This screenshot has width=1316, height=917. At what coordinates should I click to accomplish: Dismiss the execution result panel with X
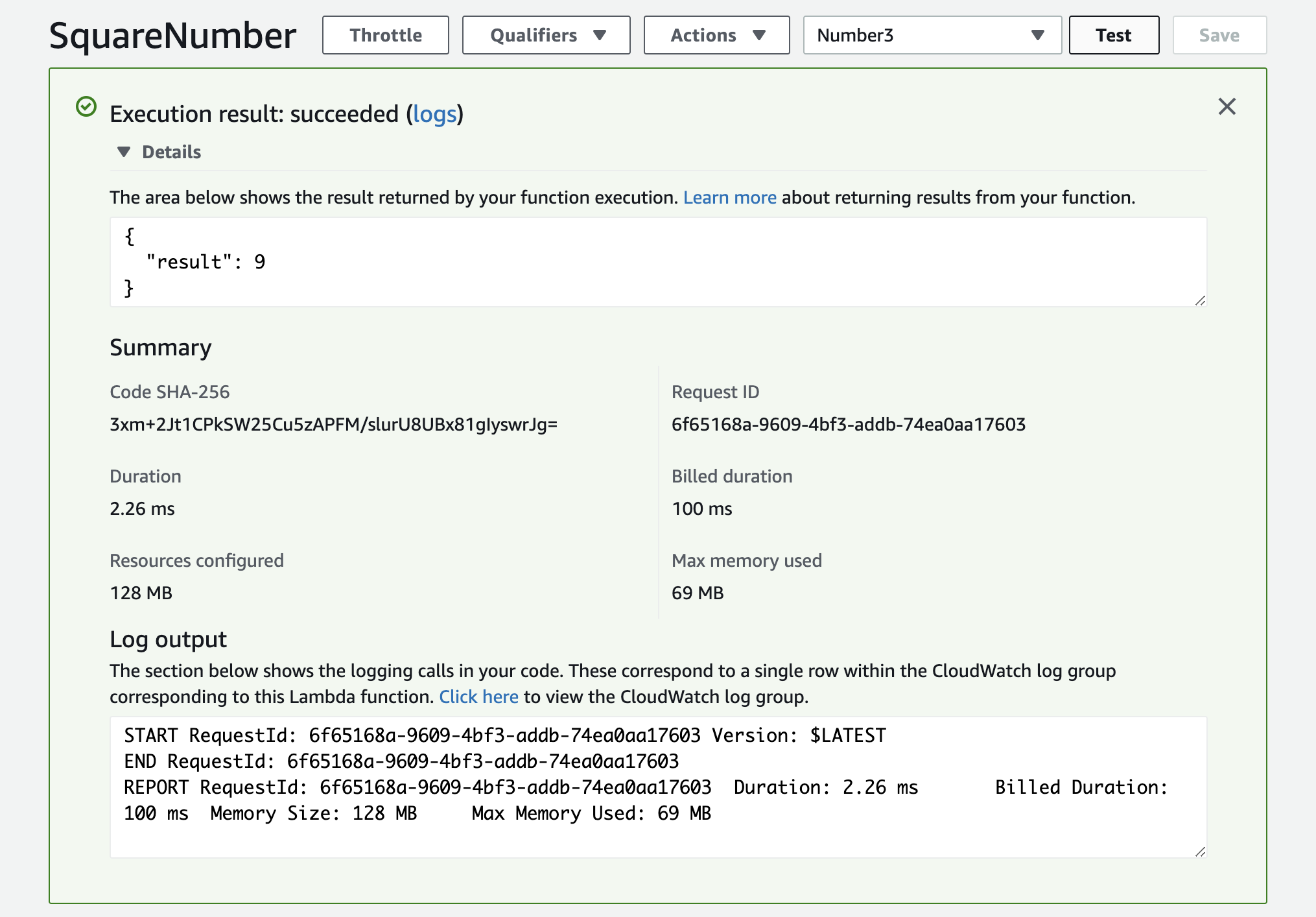pos(1227,106)
